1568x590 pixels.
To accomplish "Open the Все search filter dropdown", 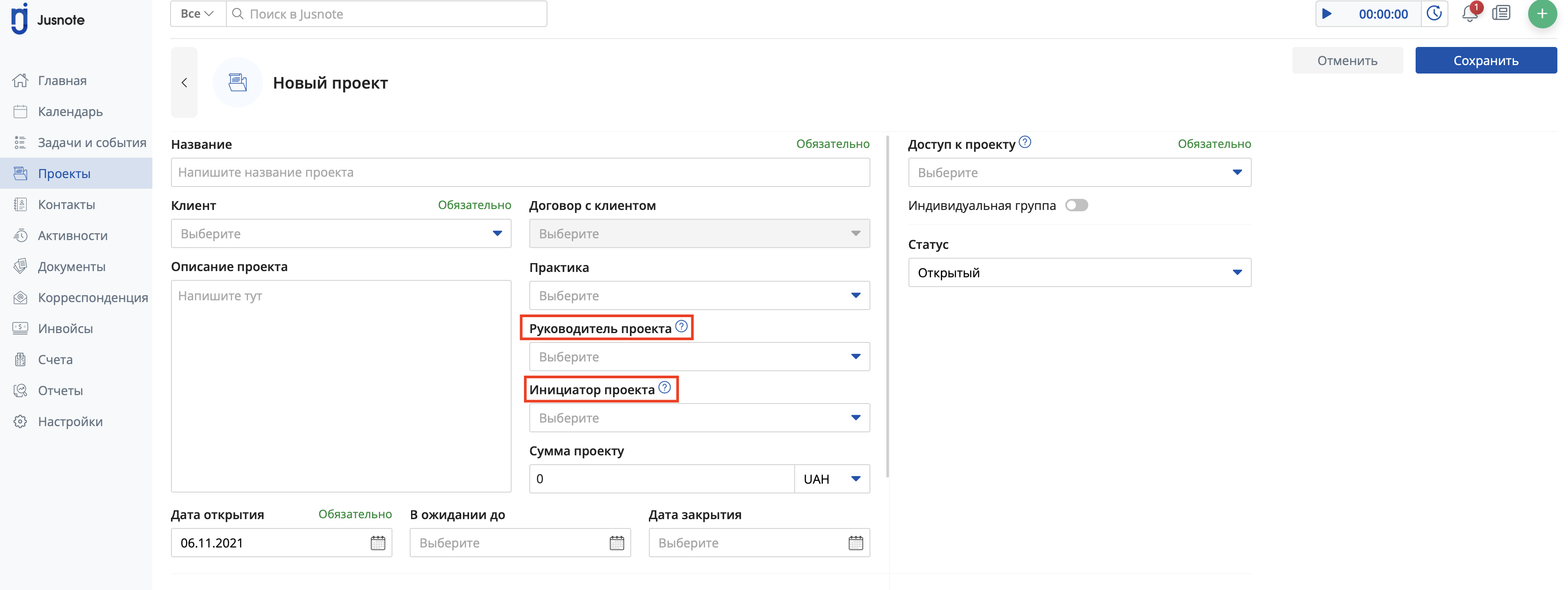I will point(198,13).
